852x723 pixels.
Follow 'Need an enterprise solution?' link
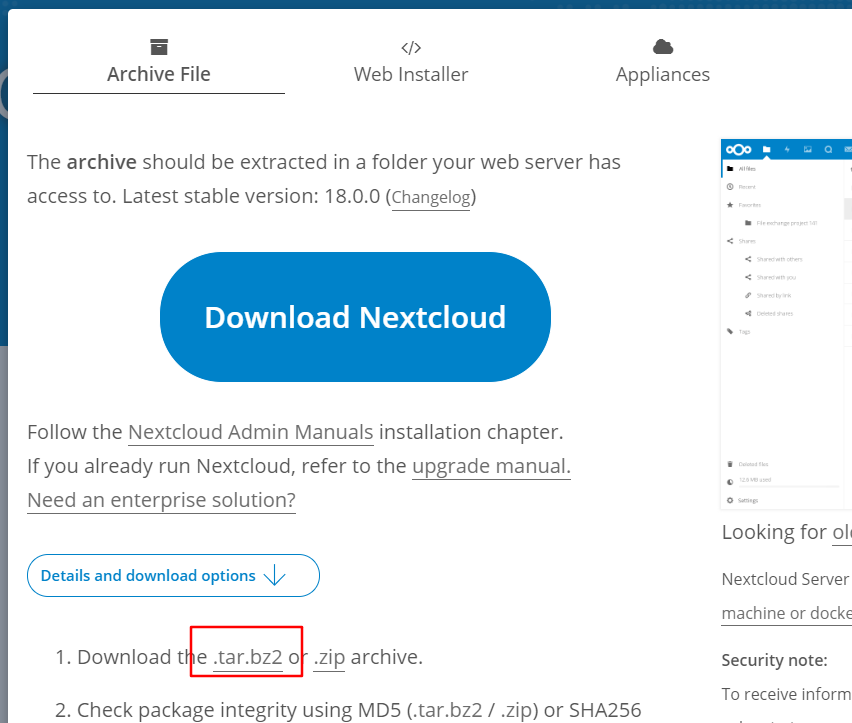161,500
